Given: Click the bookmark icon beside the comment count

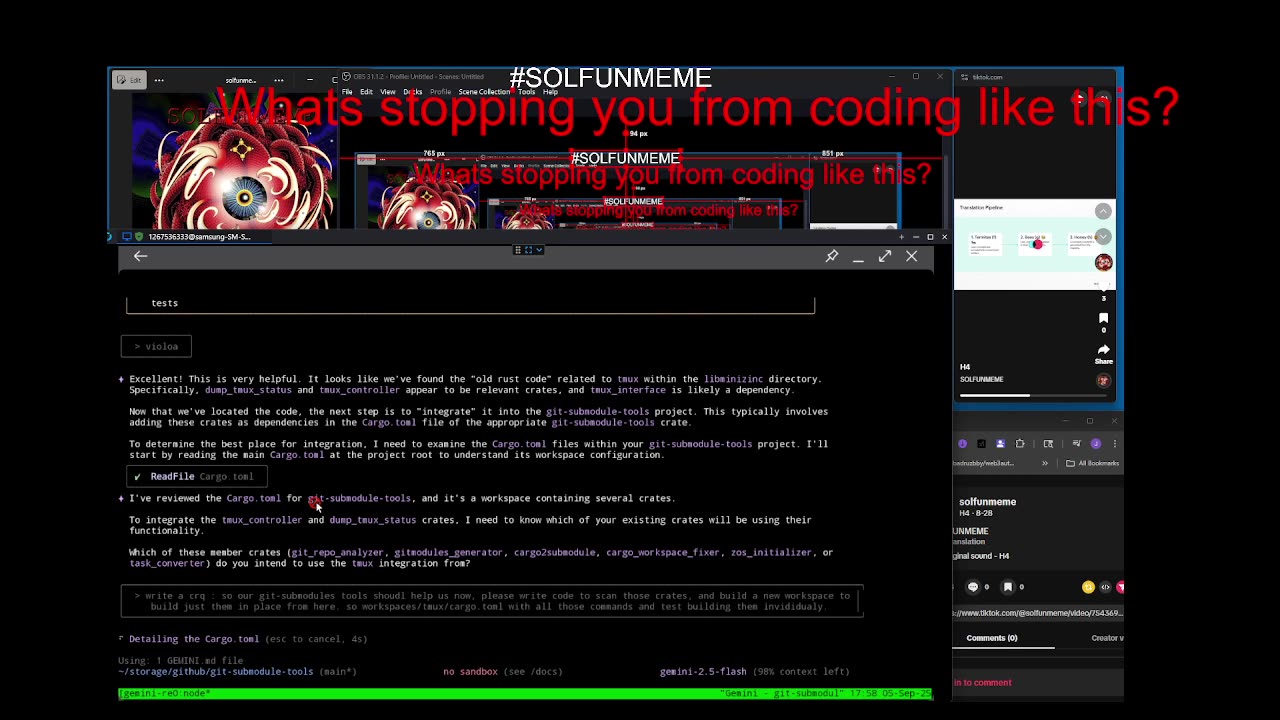Looking at the screenshot, I should pyautogui.click(x=1008, y=587).
